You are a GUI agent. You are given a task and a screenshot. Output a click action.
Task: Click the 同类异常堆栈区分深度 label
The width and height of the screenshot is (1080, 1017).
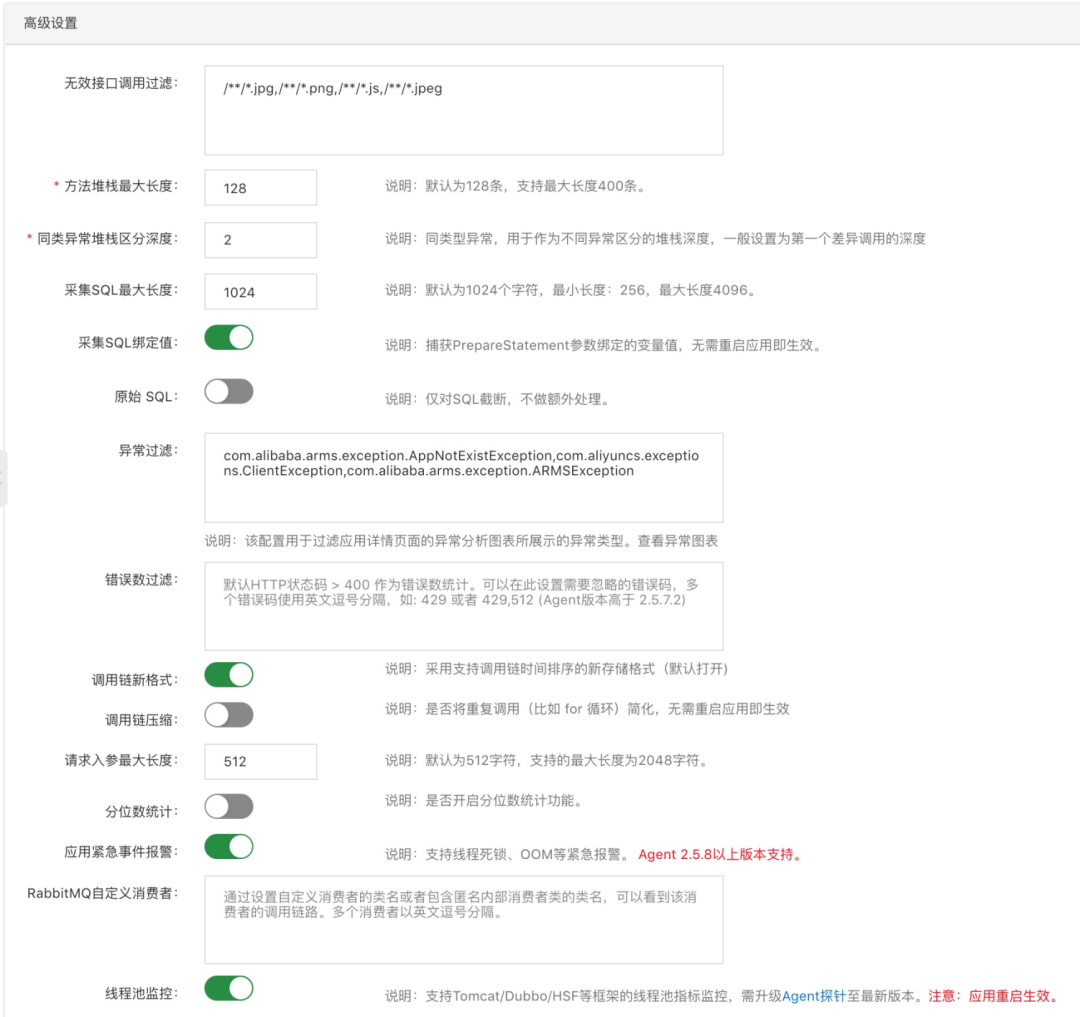pyautogui.click(x=107, y=238)
